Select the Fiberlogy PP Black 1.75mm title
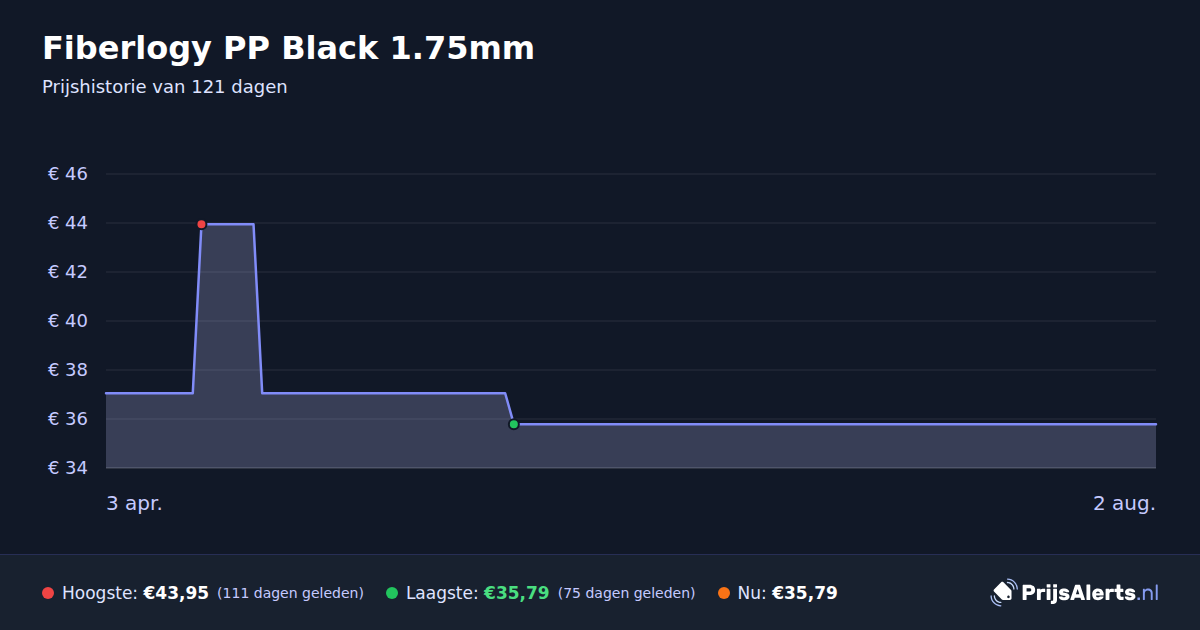1200x630 pixels. (288, 48)
